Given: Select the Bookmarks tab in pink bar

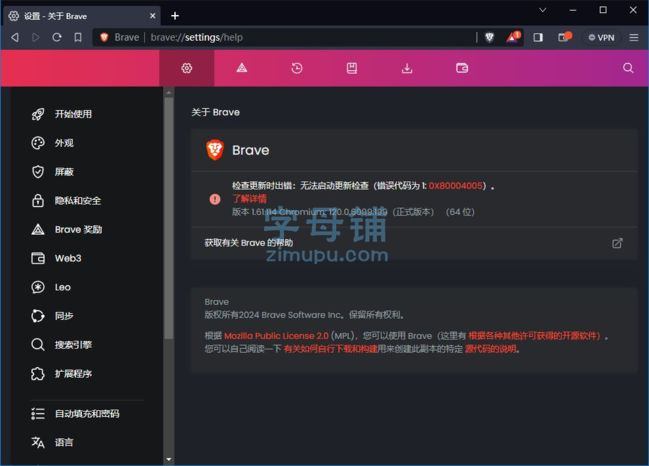Looking at the screenshot, I should [352, 68].
